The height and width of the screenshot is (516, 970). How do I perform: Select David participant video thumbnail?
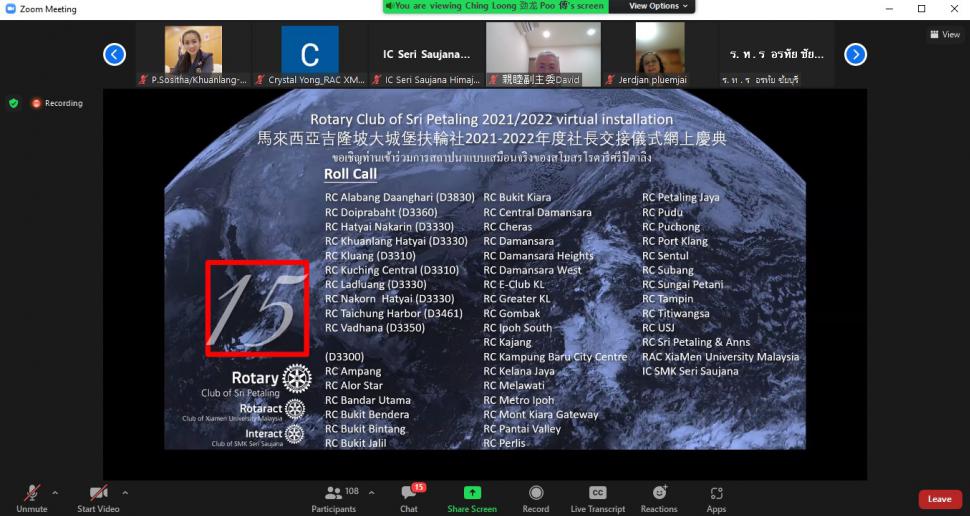click(543, 54)
